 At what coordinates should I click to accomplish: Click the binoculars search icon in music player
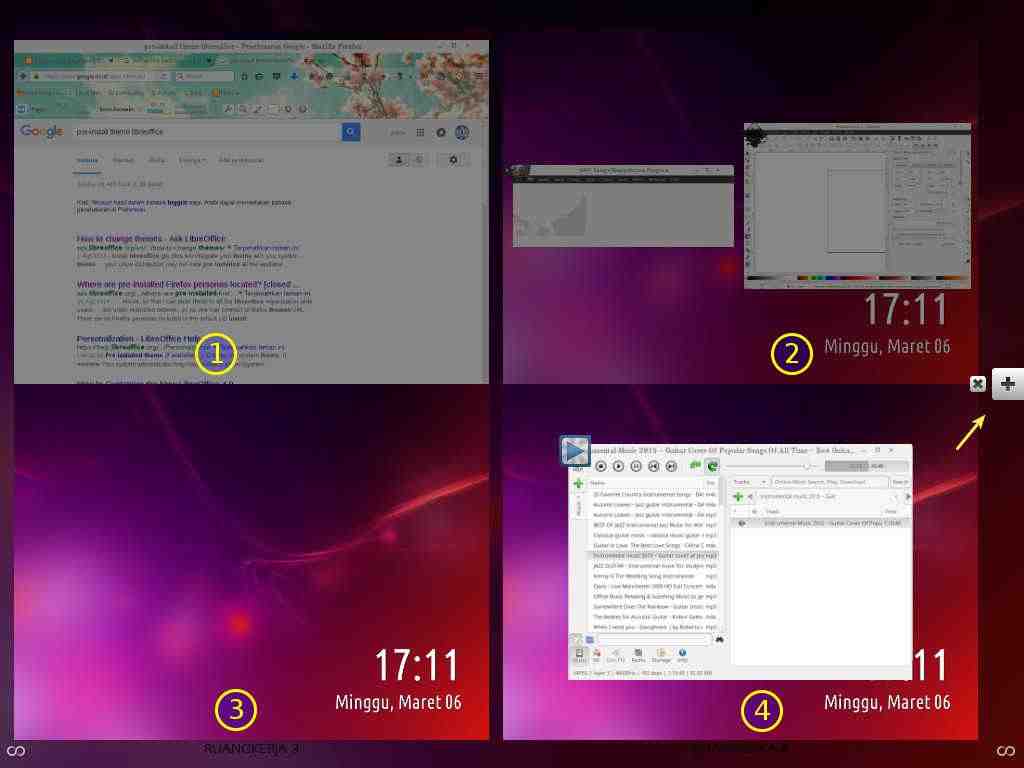719,639
